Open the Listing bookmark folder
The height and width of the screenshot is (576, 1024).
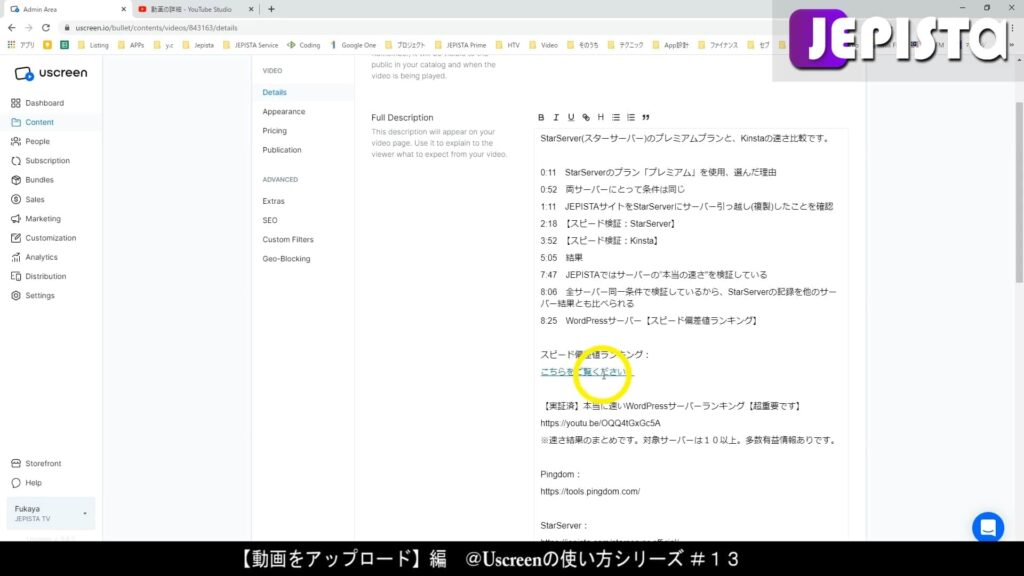[93, 45]
